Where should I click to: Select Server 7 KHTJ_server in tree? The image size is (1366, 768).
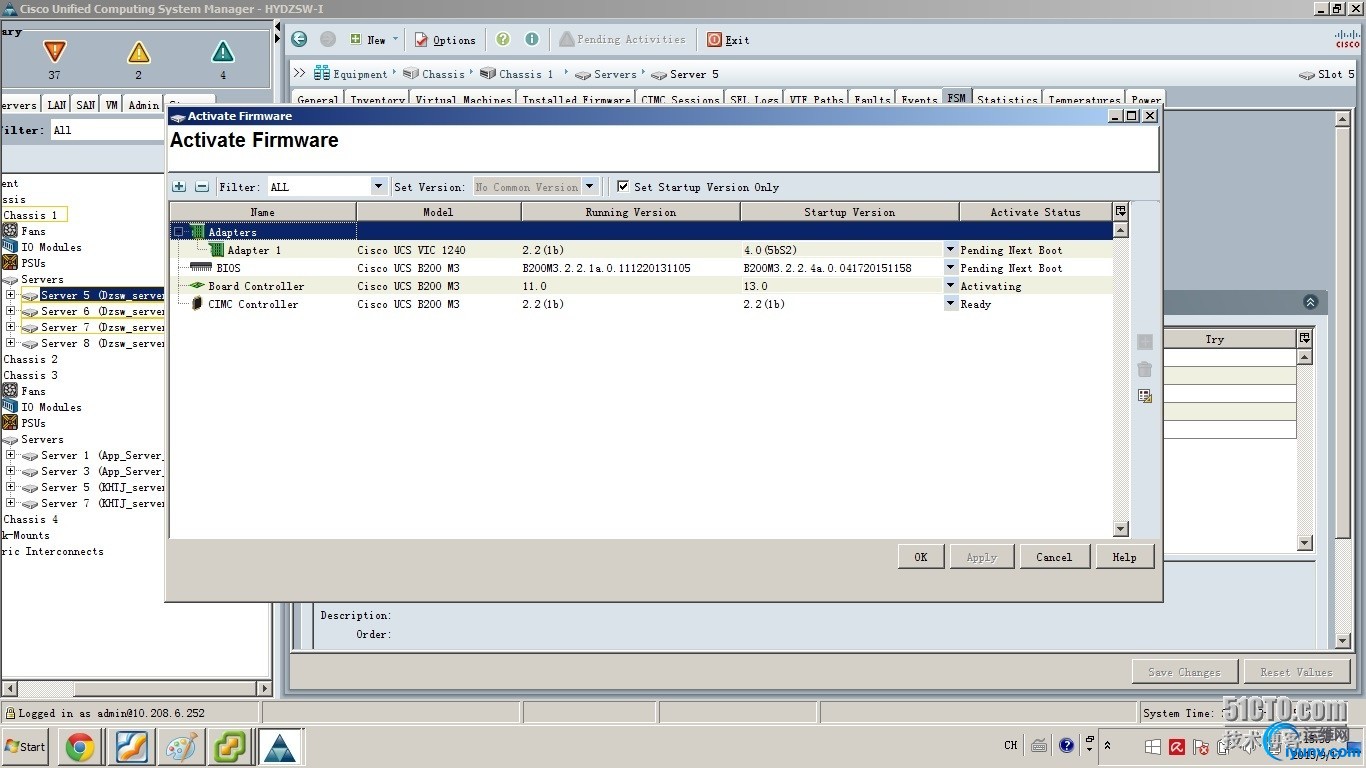click(x=101, y=503)
